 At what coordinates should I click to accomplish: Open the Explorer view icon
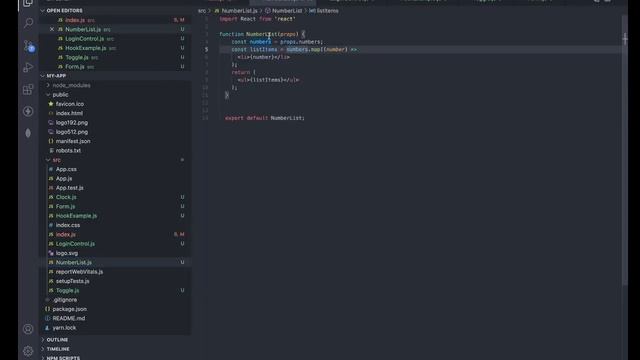[28, 3]
